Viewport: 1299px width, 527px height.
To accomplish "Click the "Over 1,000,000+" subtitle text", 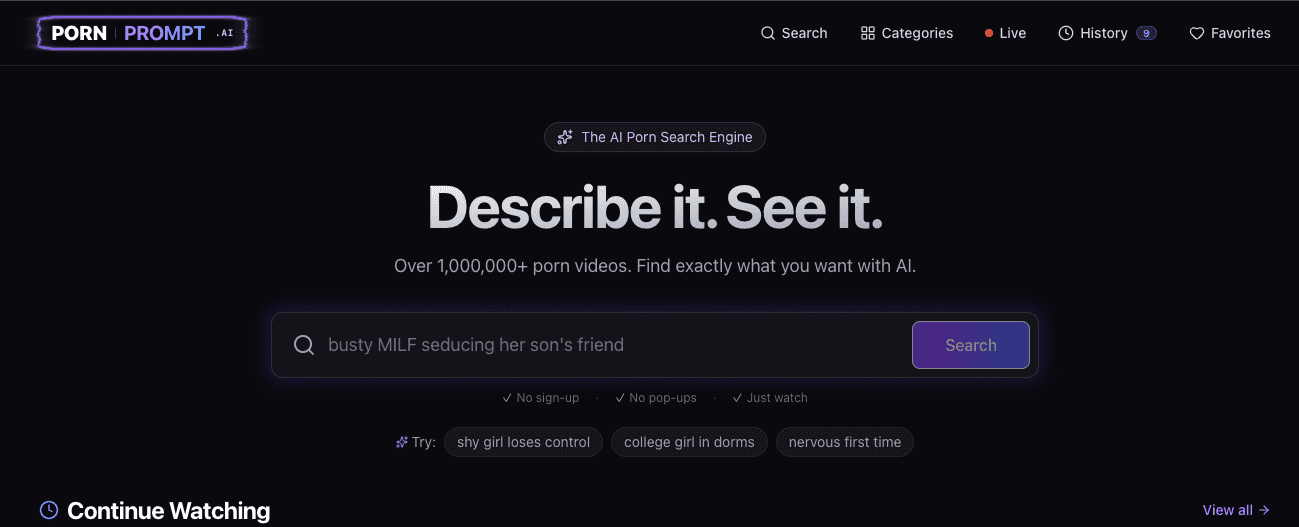I will point(655,266).
